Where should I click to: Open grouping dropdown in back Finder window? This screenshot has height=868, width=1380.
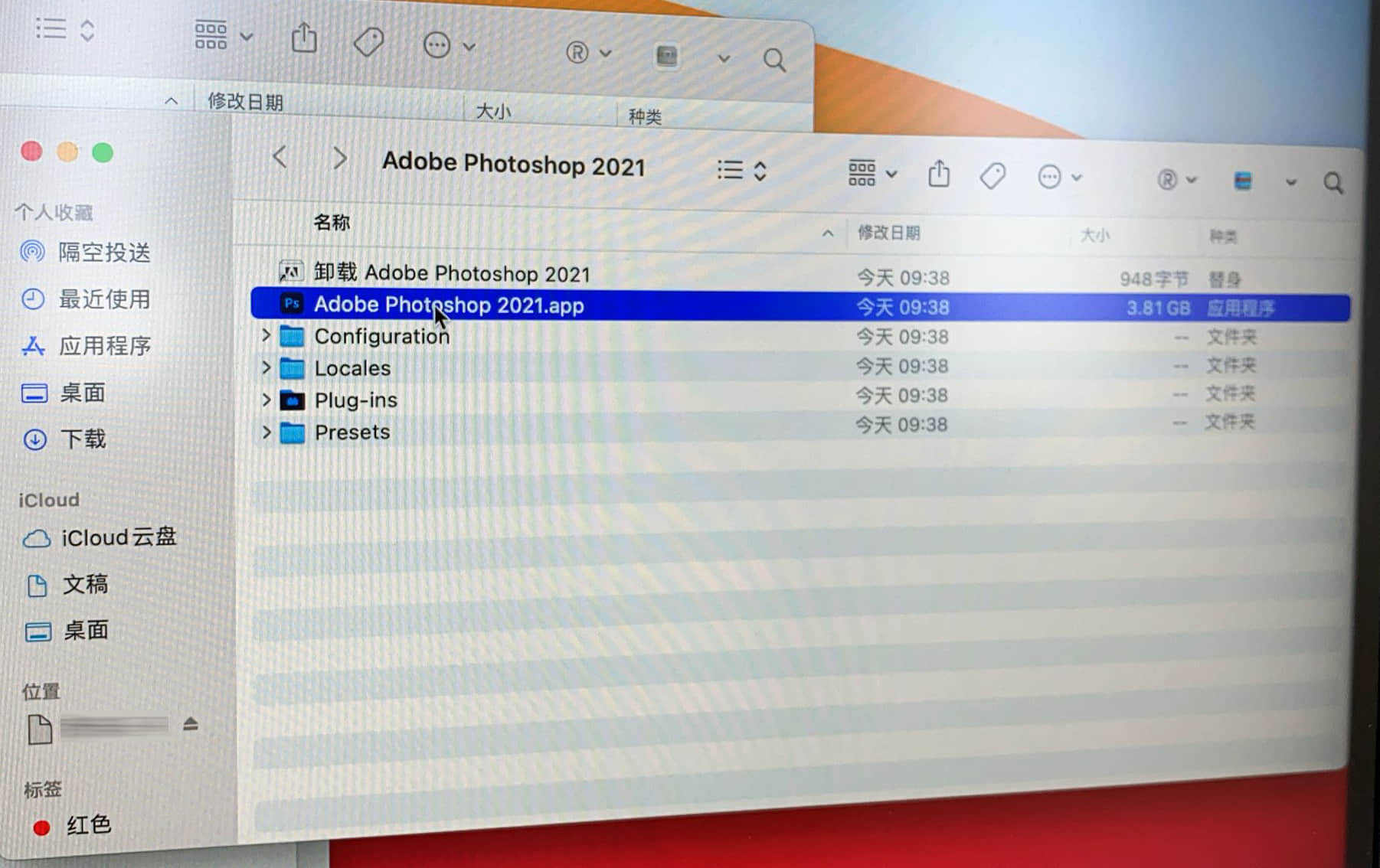click(x=223, y=35)
